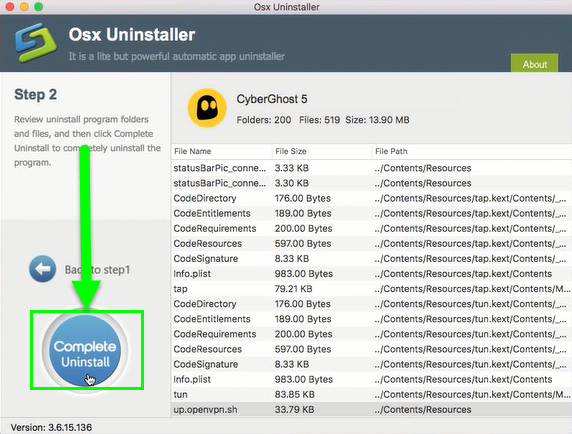Image resolution: width=572 pixels, height=434 pixels.
Task: Click the CyberGhost 5 app title
Action: click(272, 99)
